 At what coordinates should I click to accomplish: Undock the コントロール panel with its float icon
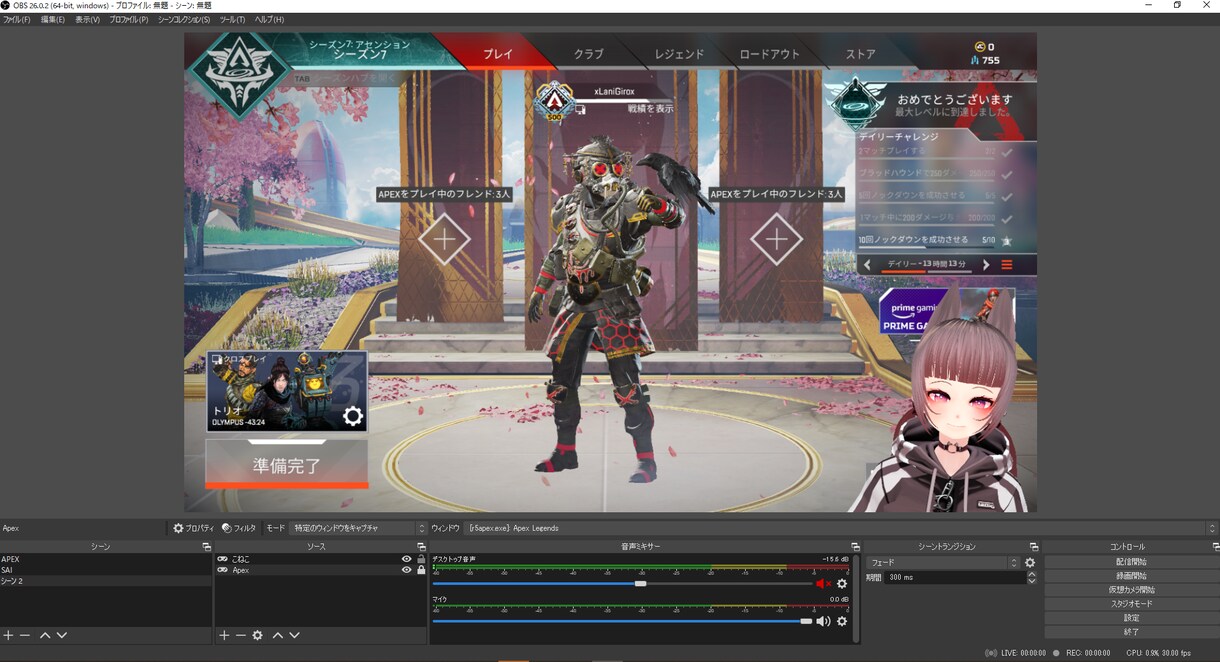[1215, 547]
